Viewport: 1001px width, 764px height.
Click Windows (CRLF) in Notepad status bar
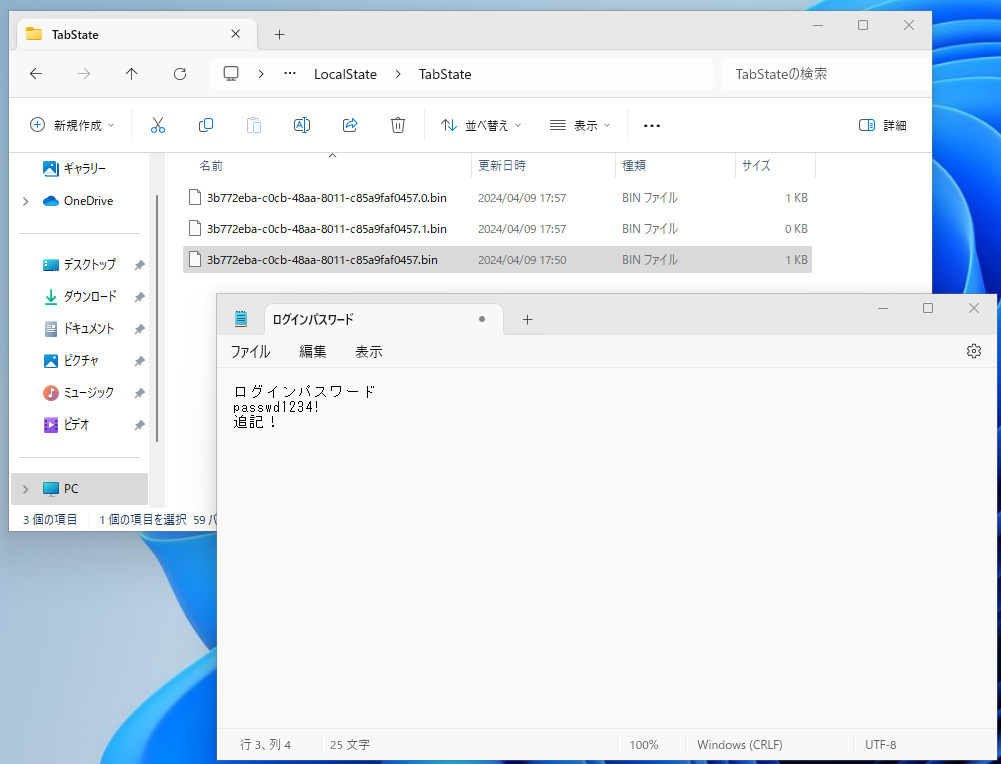[x=740, y=745]
